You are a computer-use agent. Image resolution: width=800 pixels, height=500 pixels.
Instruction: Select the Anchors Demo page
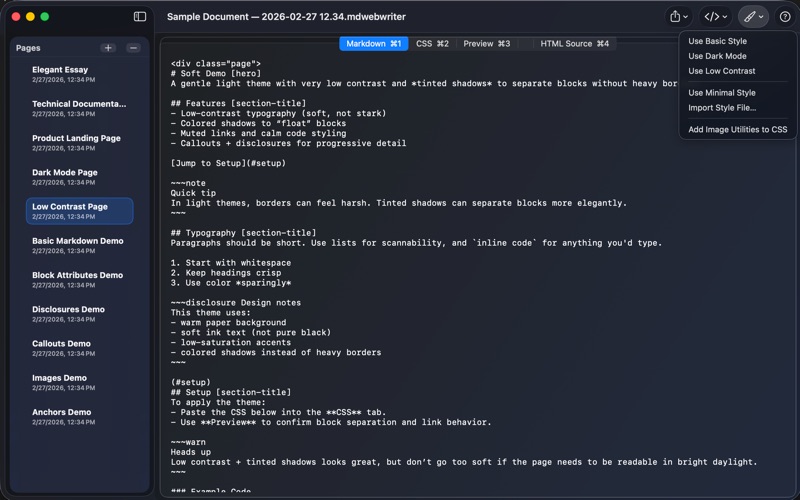80,416
